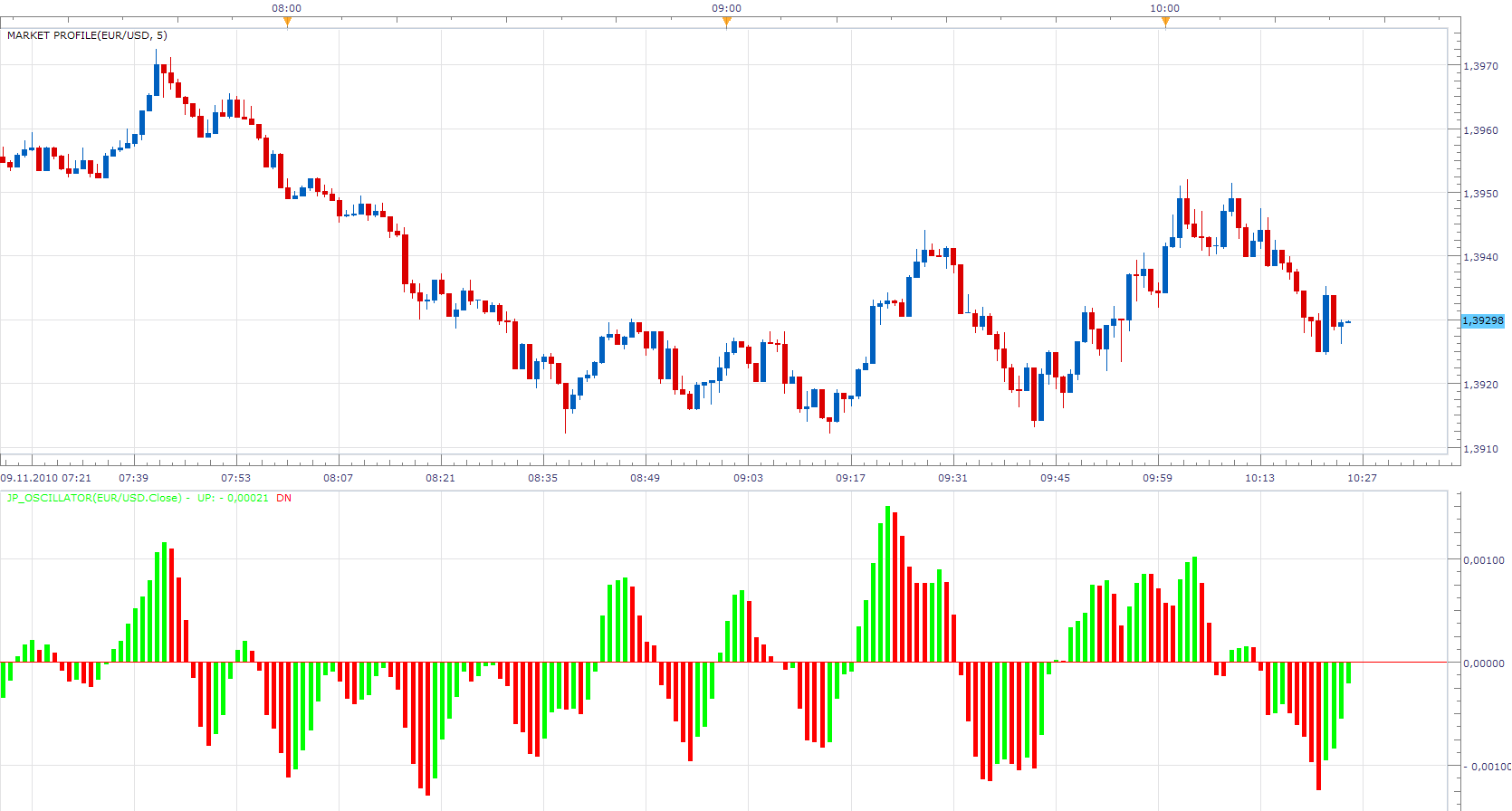Click the orange hour marker under 09:00
Viewport: 1512px width, 811px height.
(726, 23)
